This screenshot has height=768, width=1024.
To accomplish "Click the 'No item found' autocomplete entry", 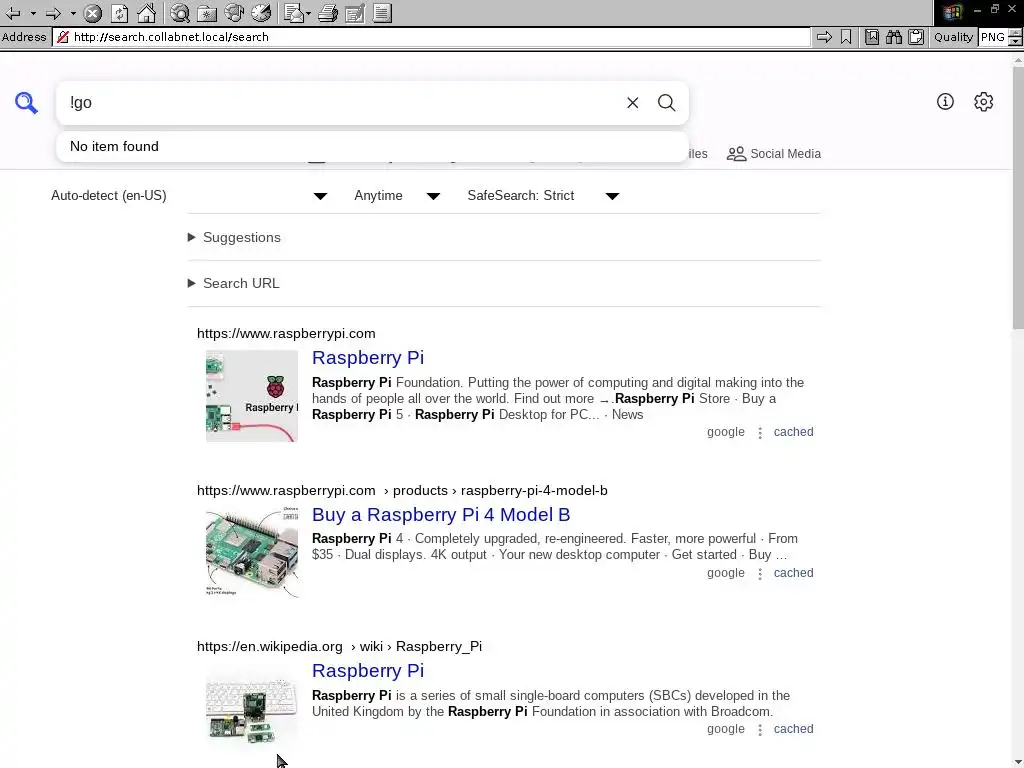I will [x=372, y=146].
